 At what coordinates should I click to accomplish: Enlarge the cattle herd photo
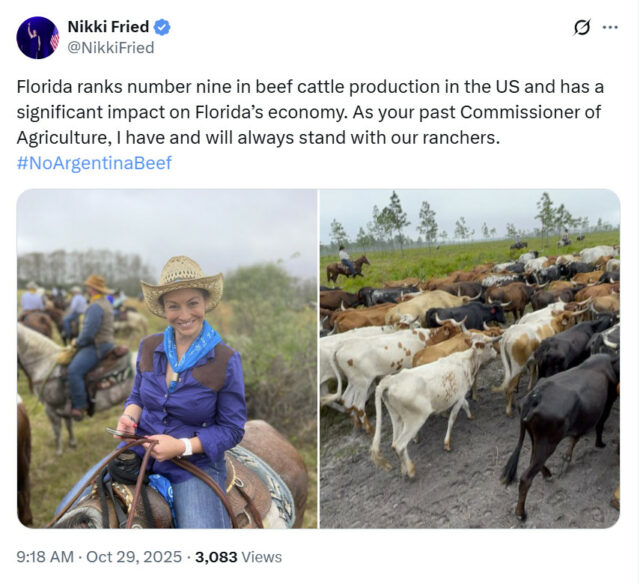point(470,358)
